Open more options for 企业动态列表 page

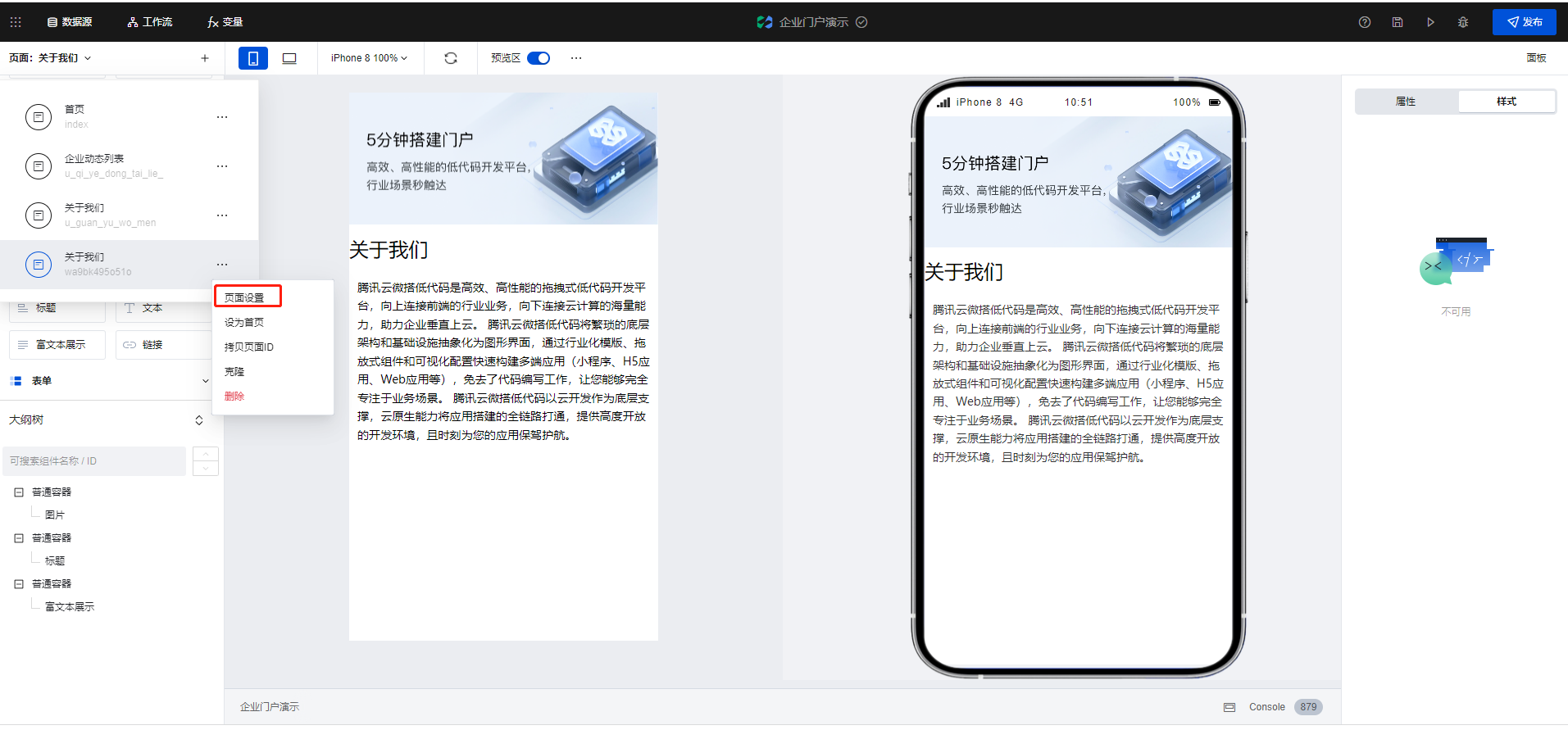point(222,166)
